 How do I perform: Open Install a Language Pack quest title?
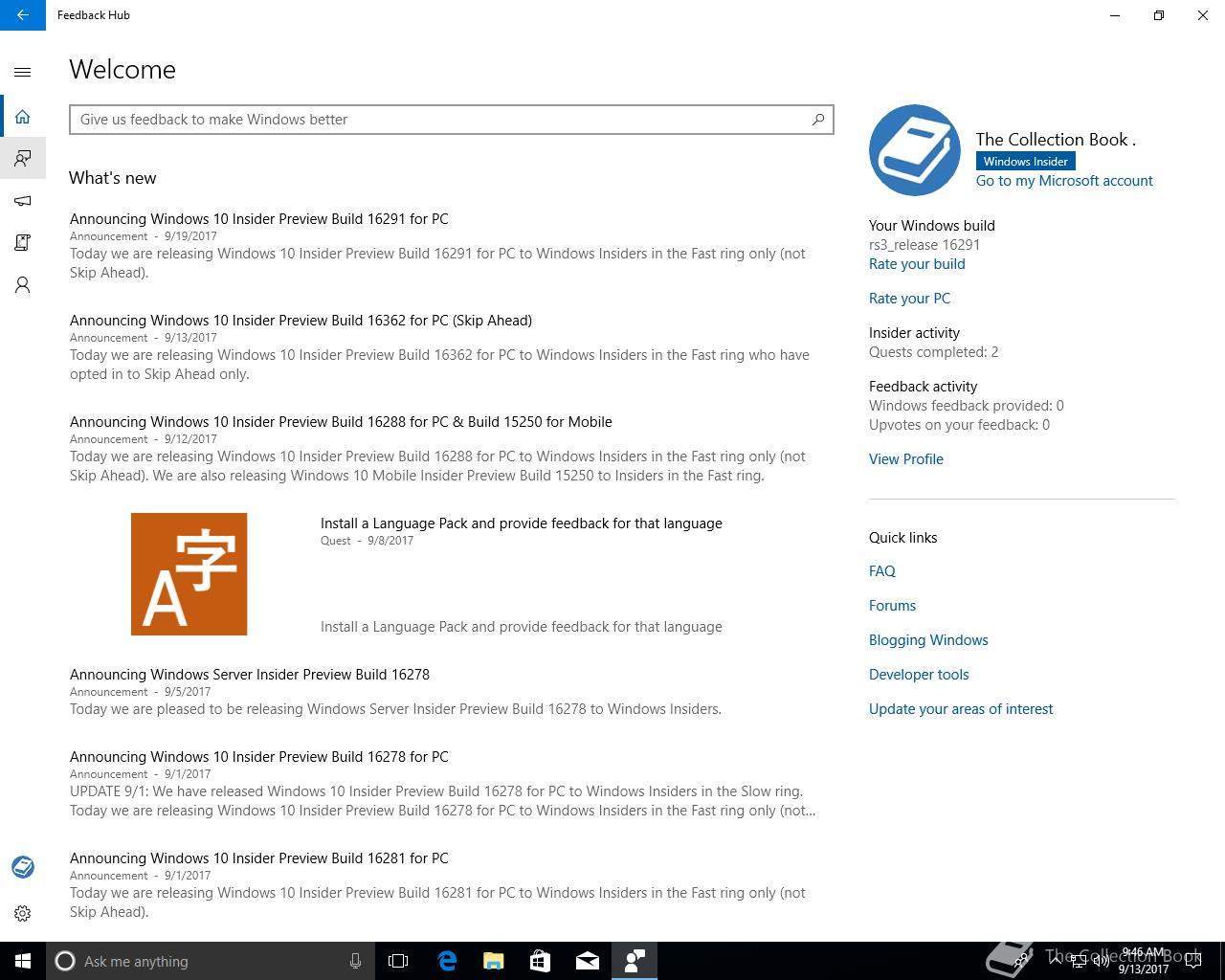tap(522, 523)
